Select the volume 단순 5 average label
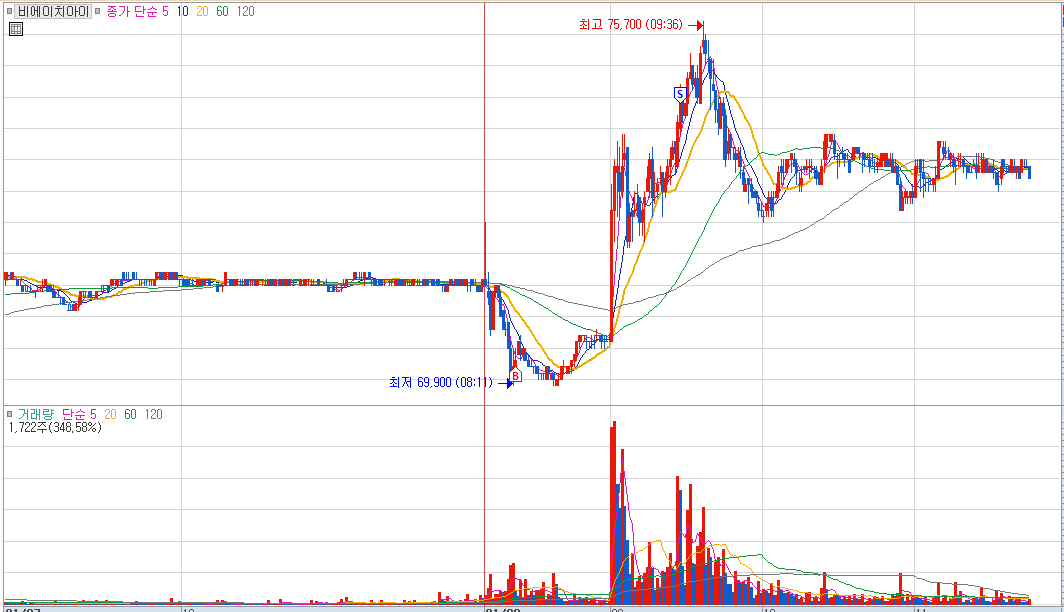 pos(79,414)
